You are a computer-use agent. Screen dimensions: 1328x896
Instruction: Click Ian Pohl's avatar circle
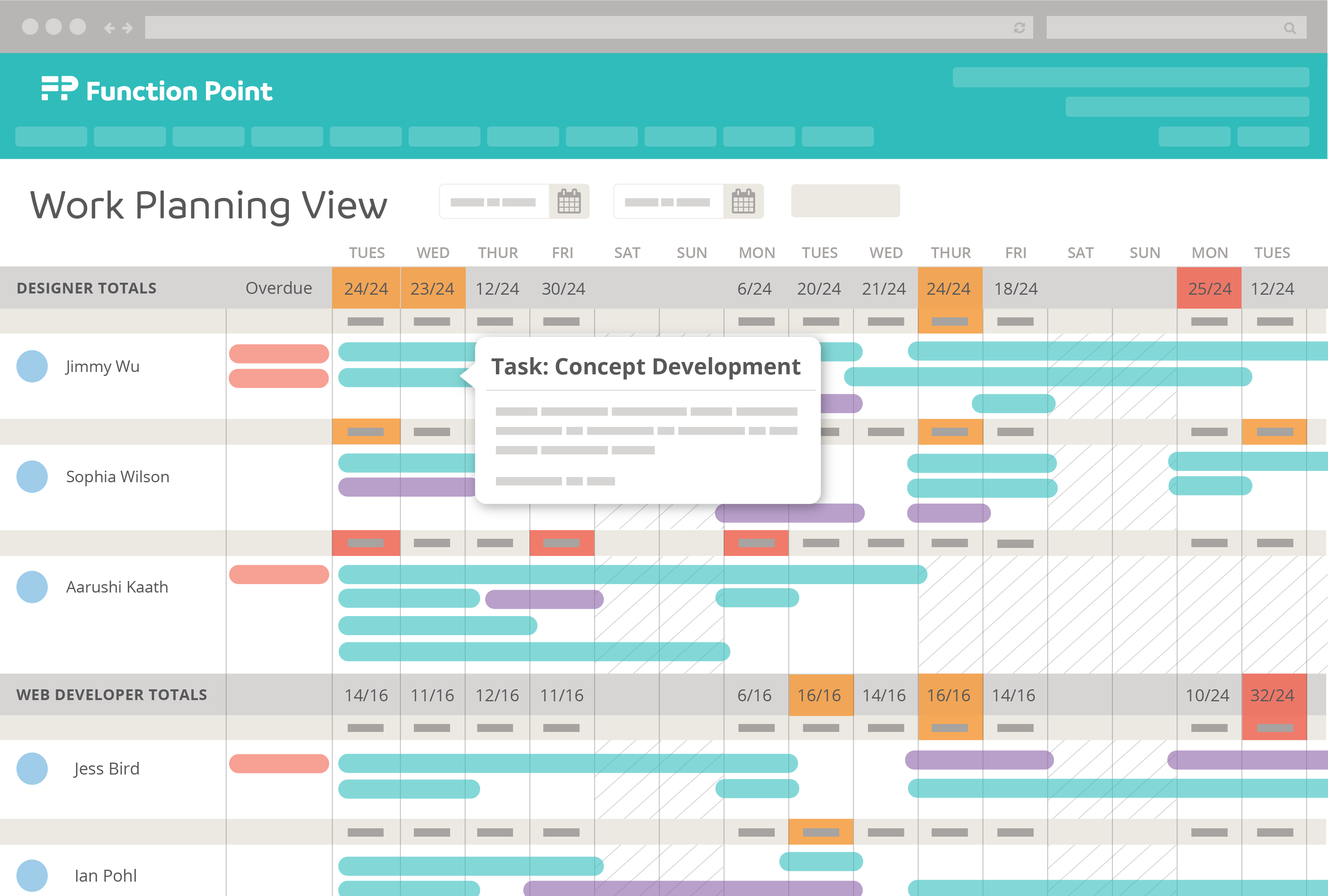pyautogui.click(x=32, y=875)
